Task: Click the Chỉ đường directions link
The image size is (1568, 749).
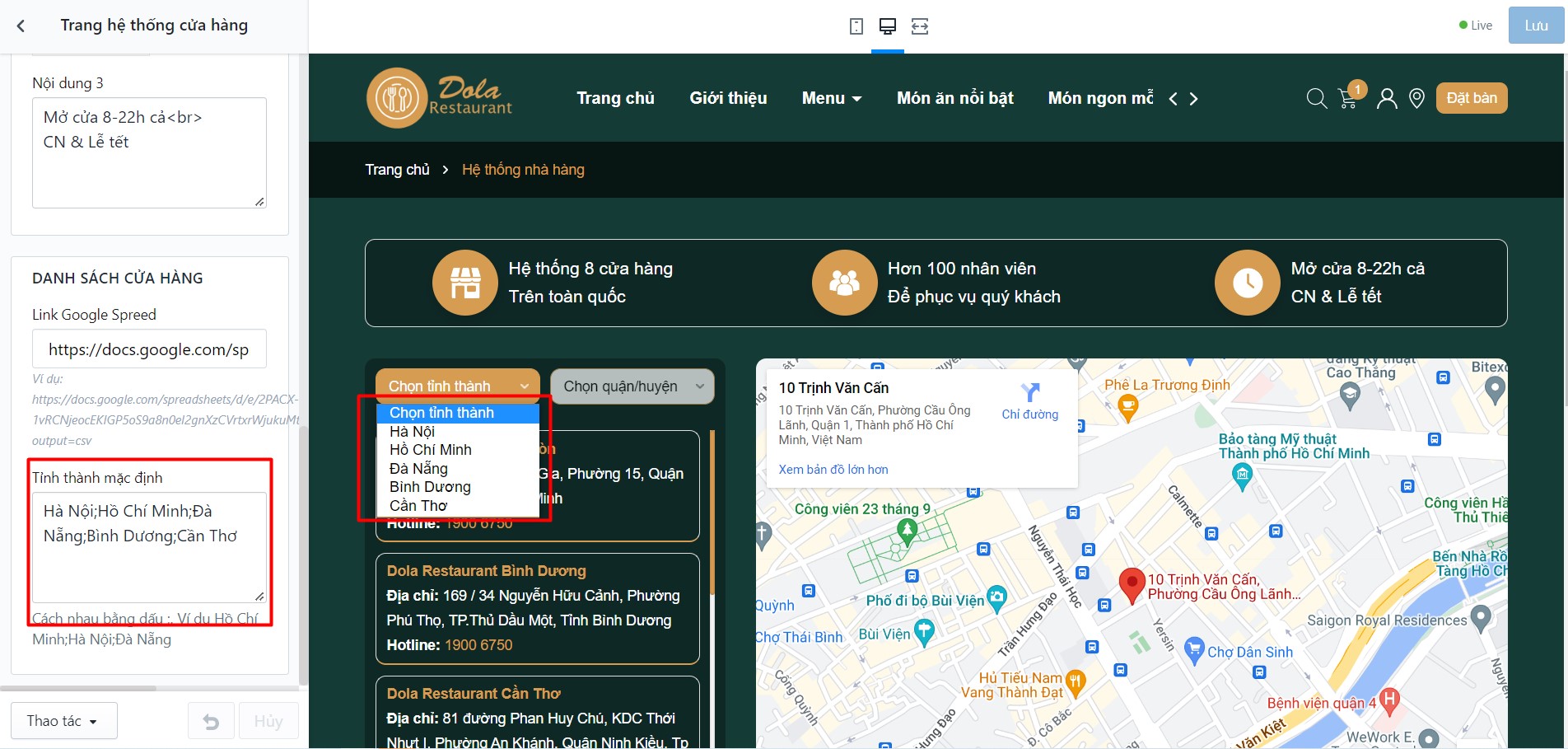Action: click(x=1030, y=414)
